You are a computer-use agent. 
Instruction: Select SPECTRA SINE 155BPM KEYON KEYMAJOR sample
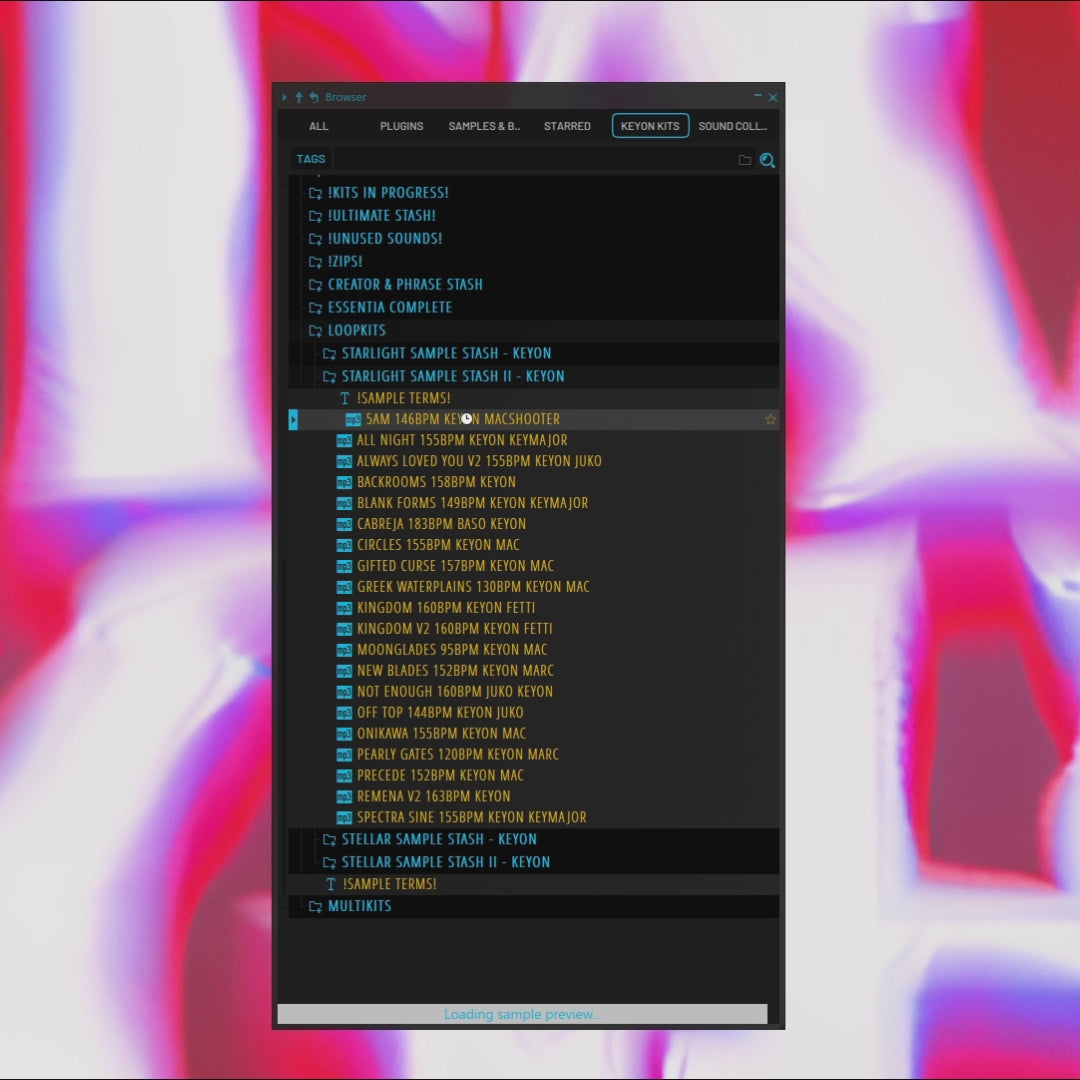[x=471, y=817]
